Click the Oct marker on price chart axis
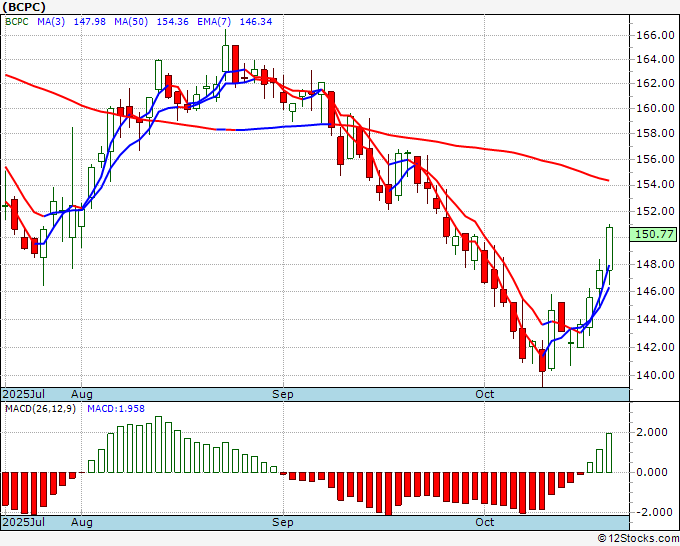Viewport: 680px width, 546px height. (x=485, y=395)
